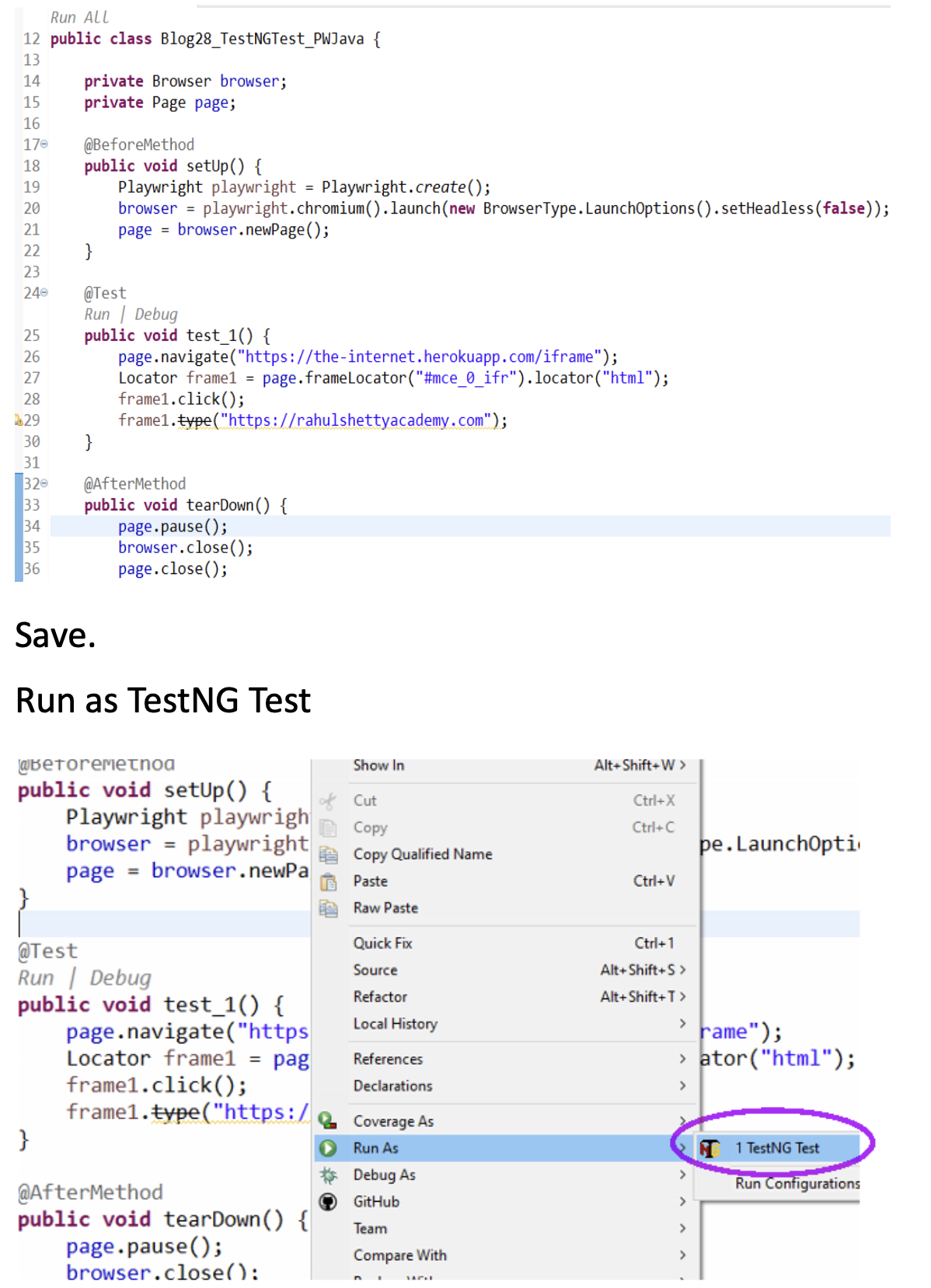Click Debug code lens above test_1
Screen dimensions: 931x1288
[x=156, y=315]
